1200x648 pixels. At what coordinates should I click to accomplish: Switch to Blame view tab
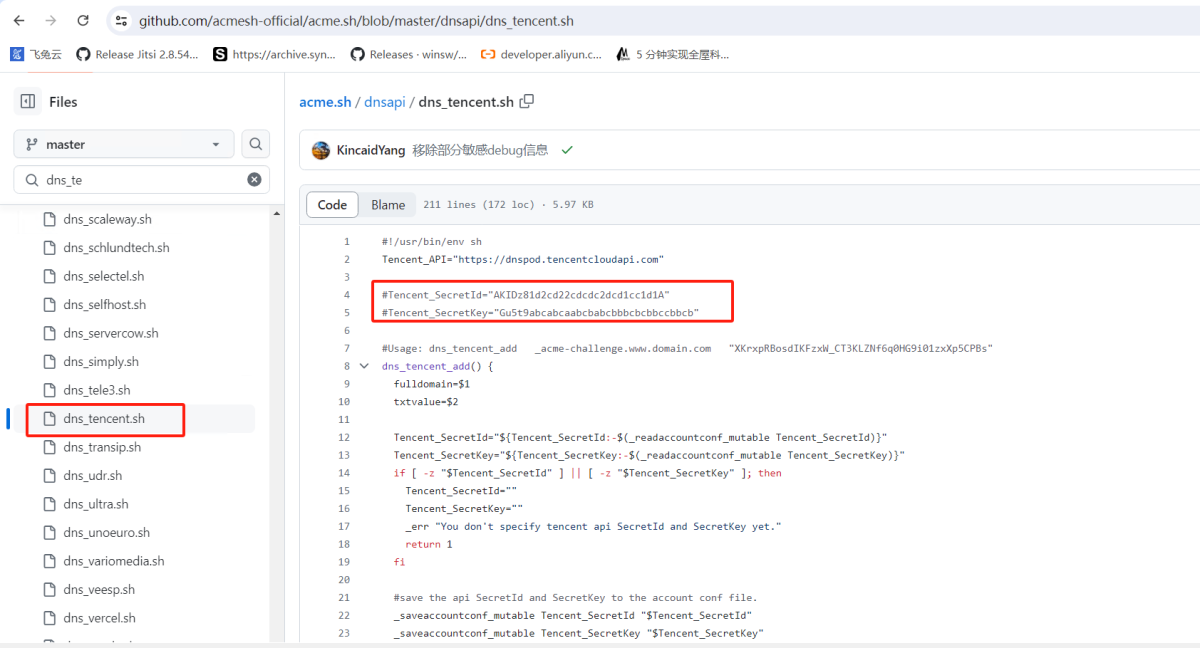coord(388,205)
